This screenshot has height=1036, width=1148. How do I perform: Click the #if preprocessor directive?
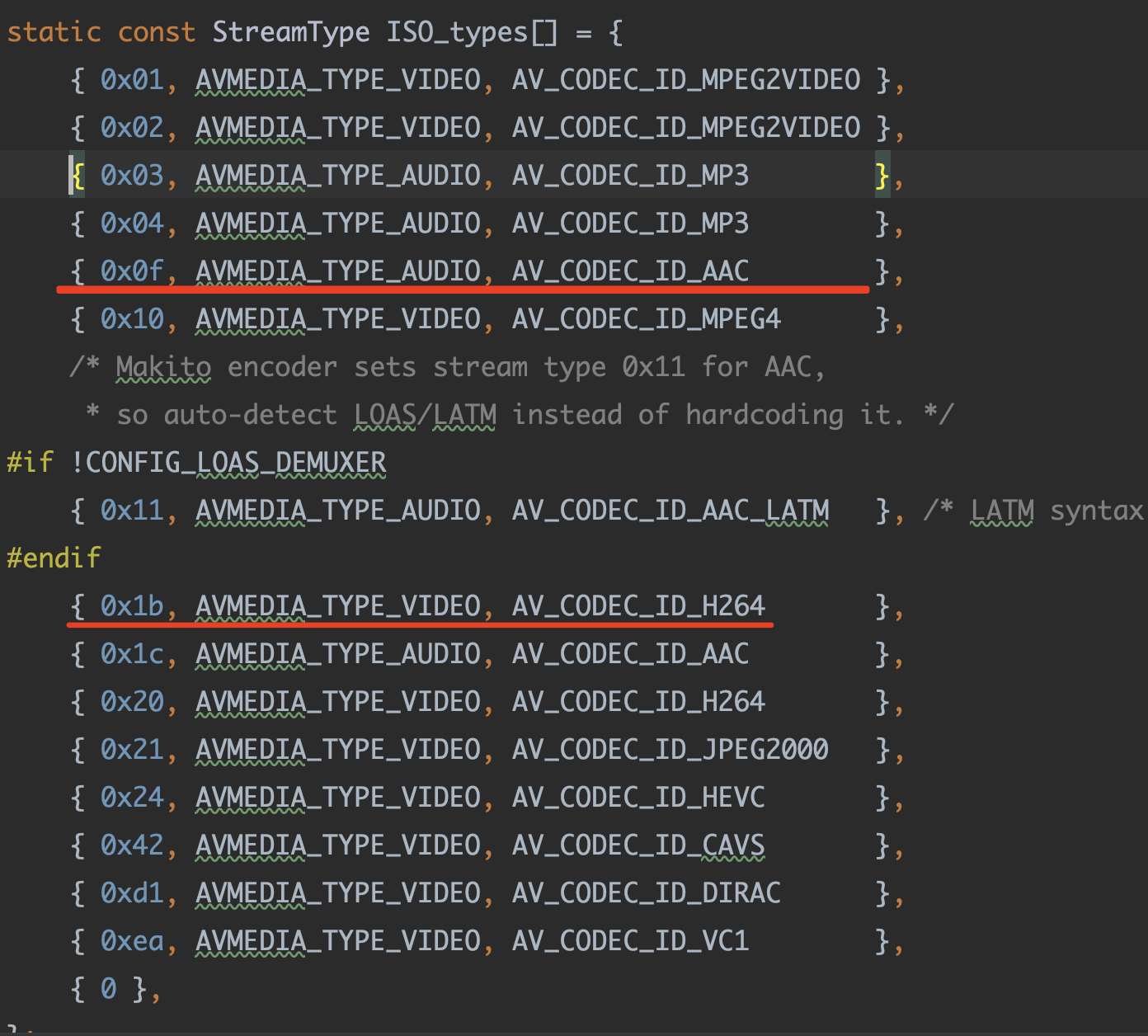click(31, 463)
